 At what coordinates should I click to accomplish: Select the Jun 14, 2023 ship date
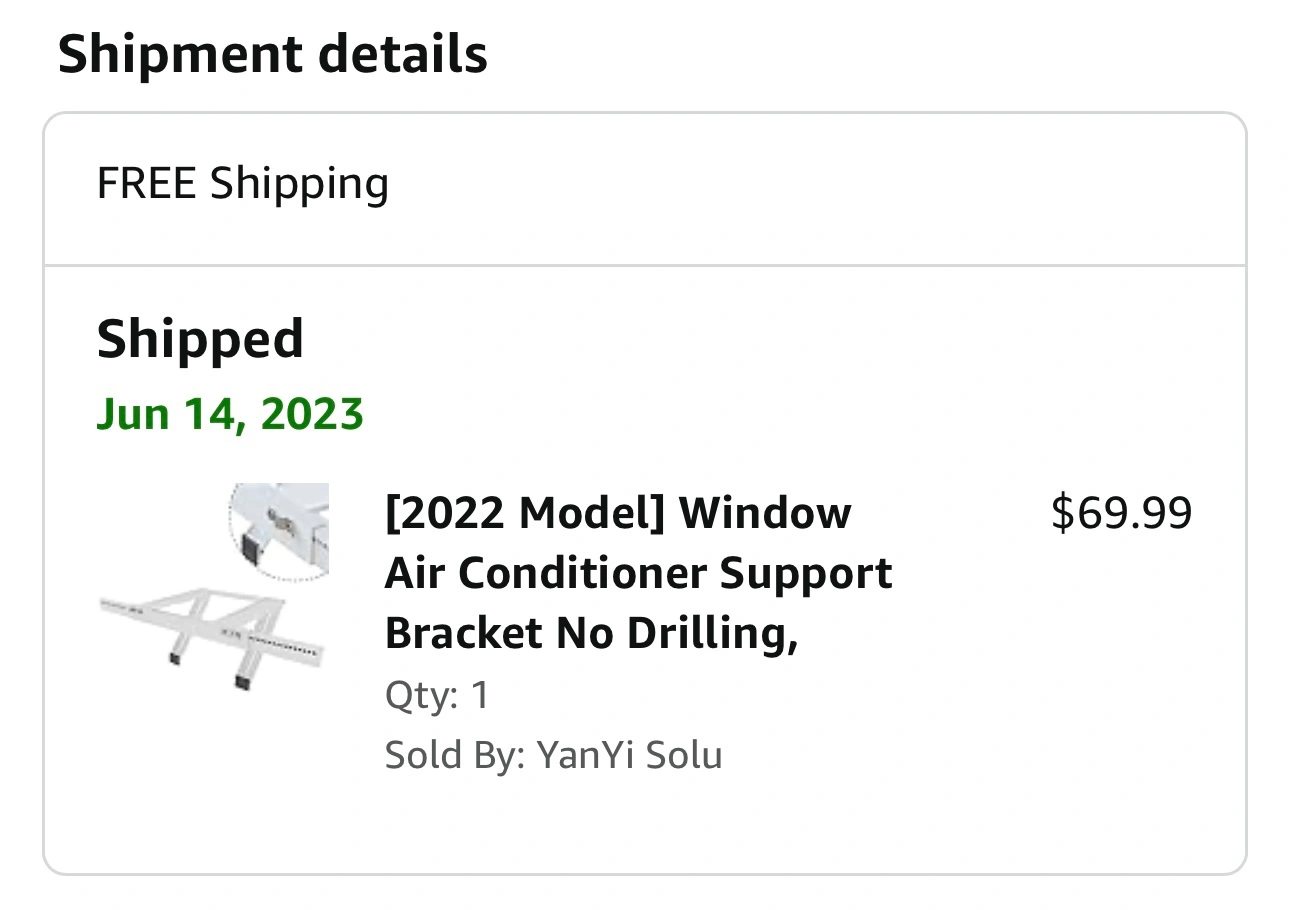tap(230, 413)
